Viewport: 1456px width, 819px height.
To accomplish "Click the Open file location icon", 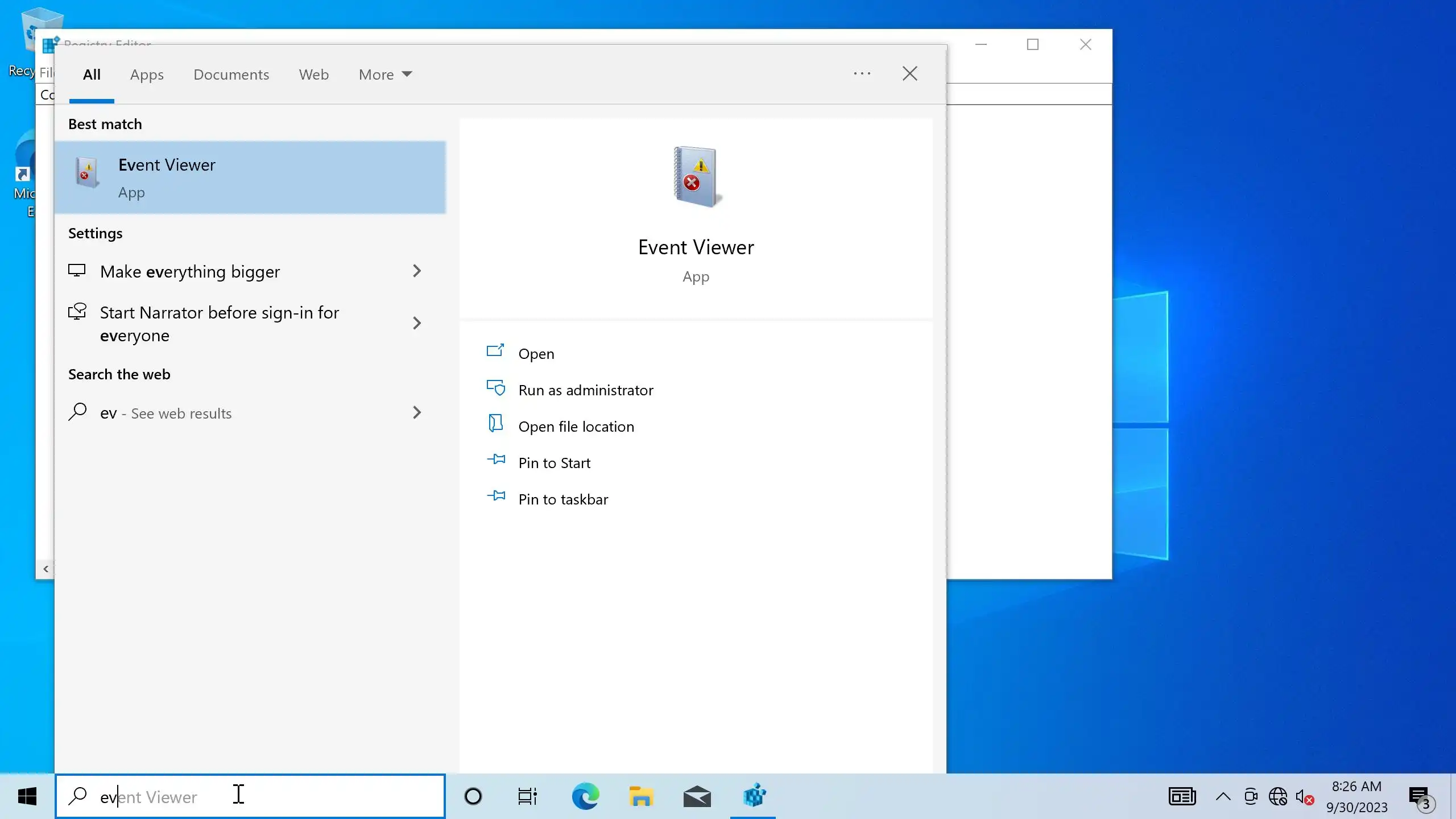I will pos(495,424).
